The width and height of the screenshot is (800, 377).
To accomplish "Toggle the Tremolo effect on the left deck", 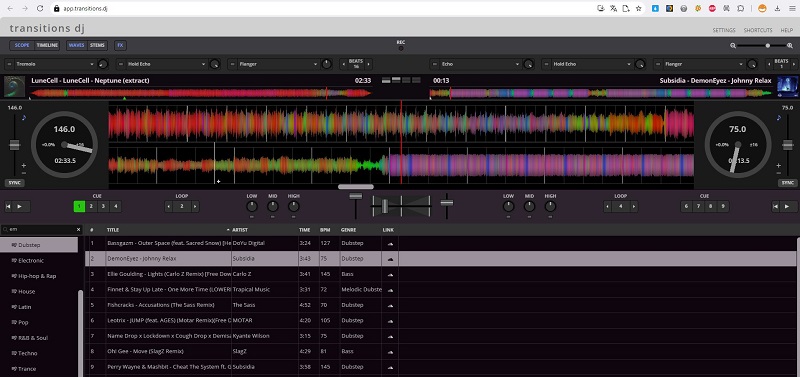I will pos(10,64).
